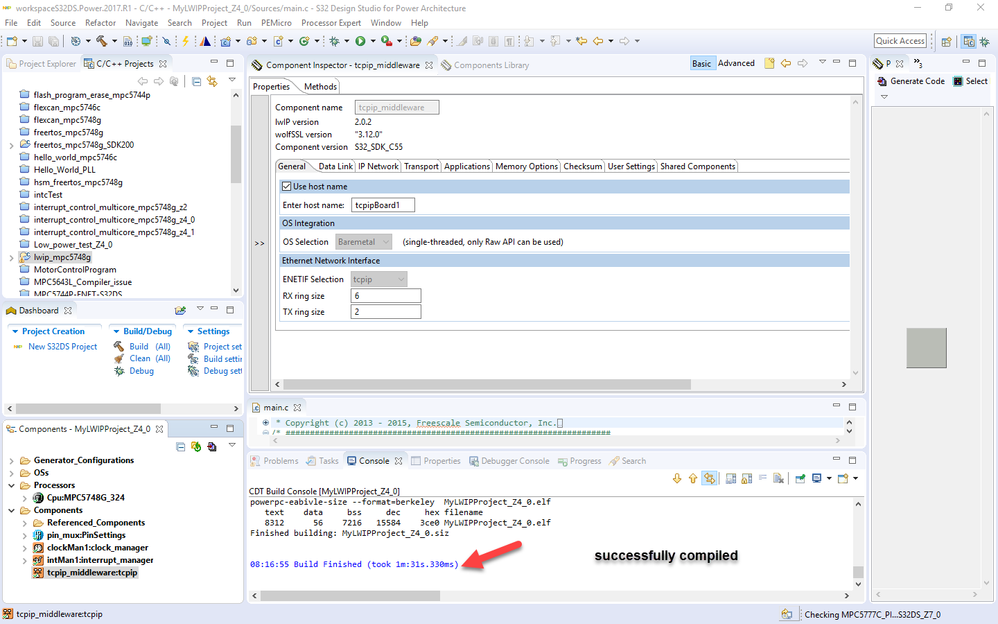
Task: Click the Quick Access field
Action: [x=900, y=41]
